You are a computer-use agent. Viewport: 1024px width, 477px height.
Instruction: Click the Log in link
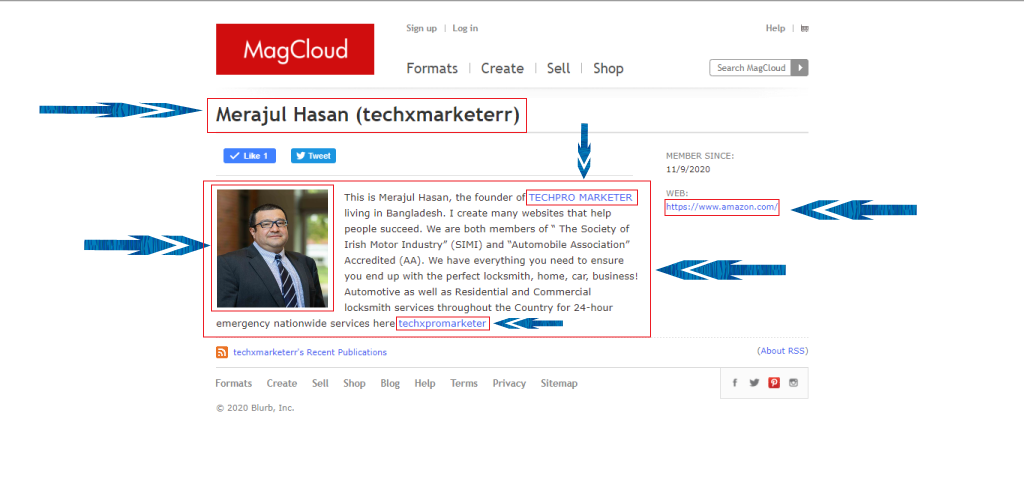pos(465,28)
